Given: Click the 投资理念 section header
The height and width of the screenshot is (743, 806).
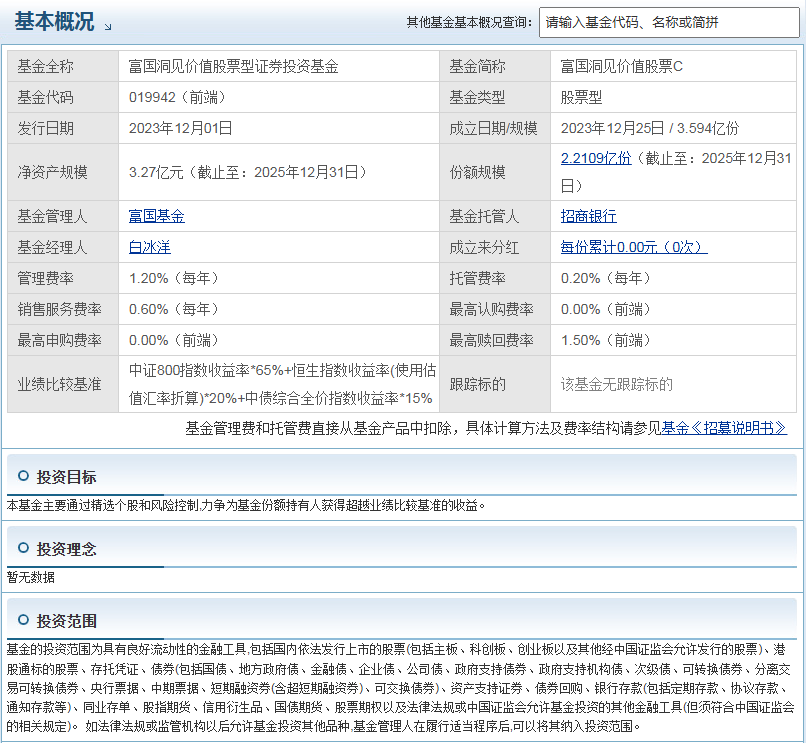Looking at the screenshot, I should click(66, 549).
